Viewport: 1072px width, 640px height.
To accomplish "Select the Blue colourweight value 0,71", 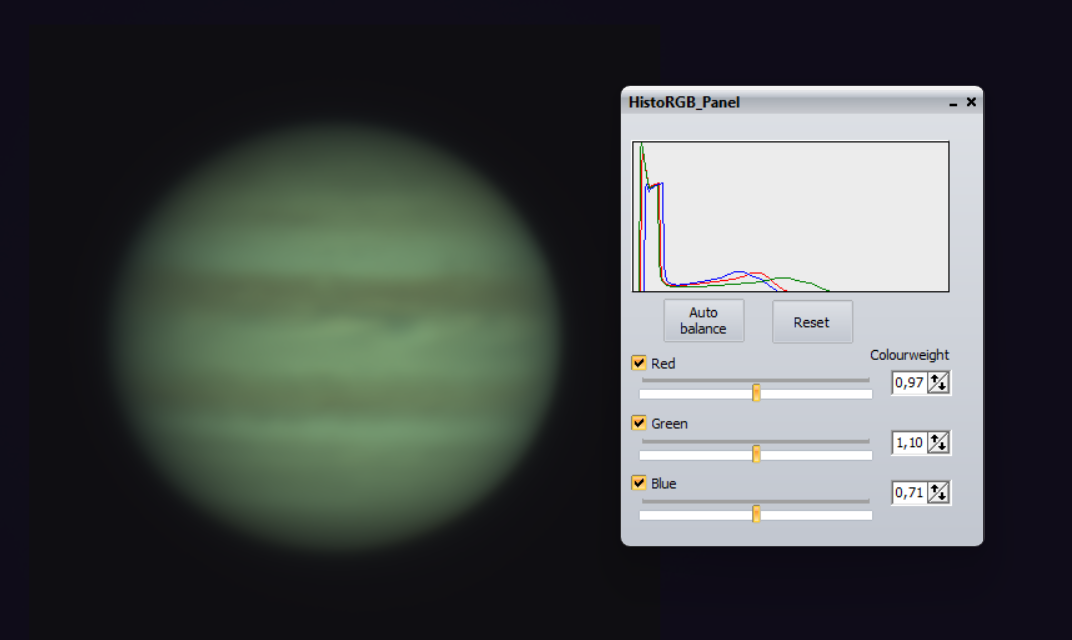I will click(909, 492).
